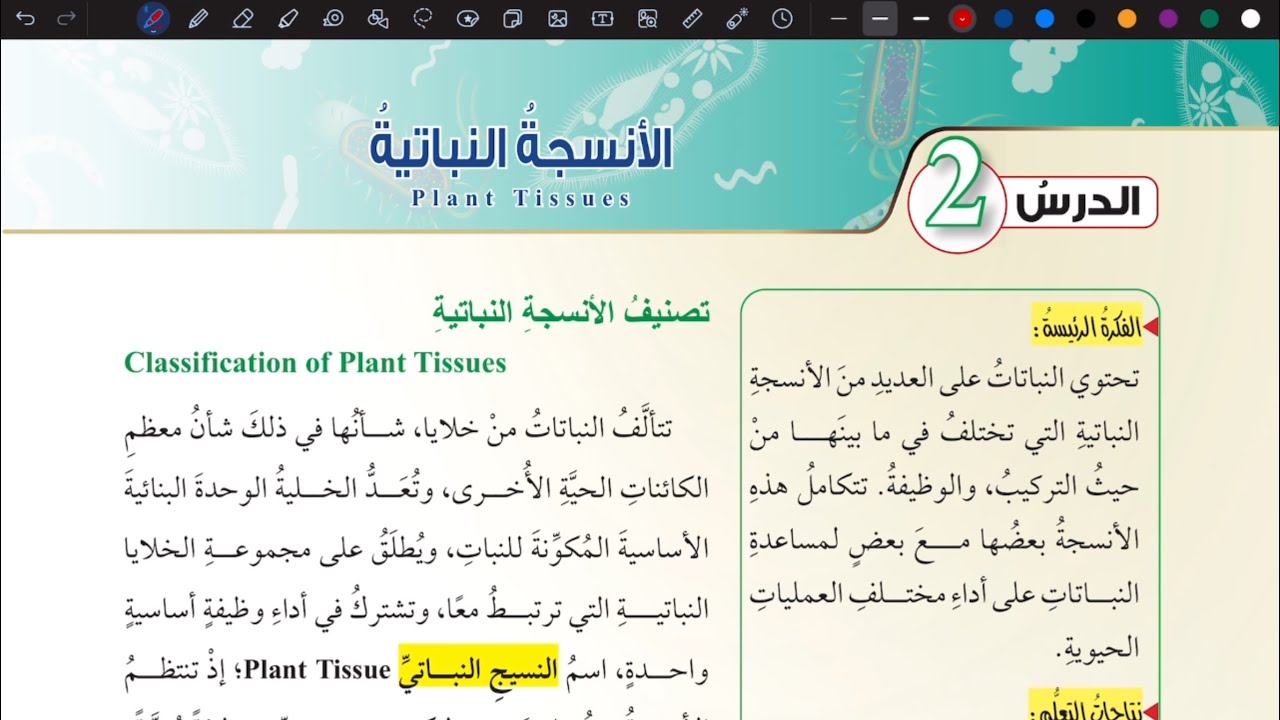The height and width of the screenshot is (720, 1280).
Task: Undo the last action
Action: tap(25, 18)
